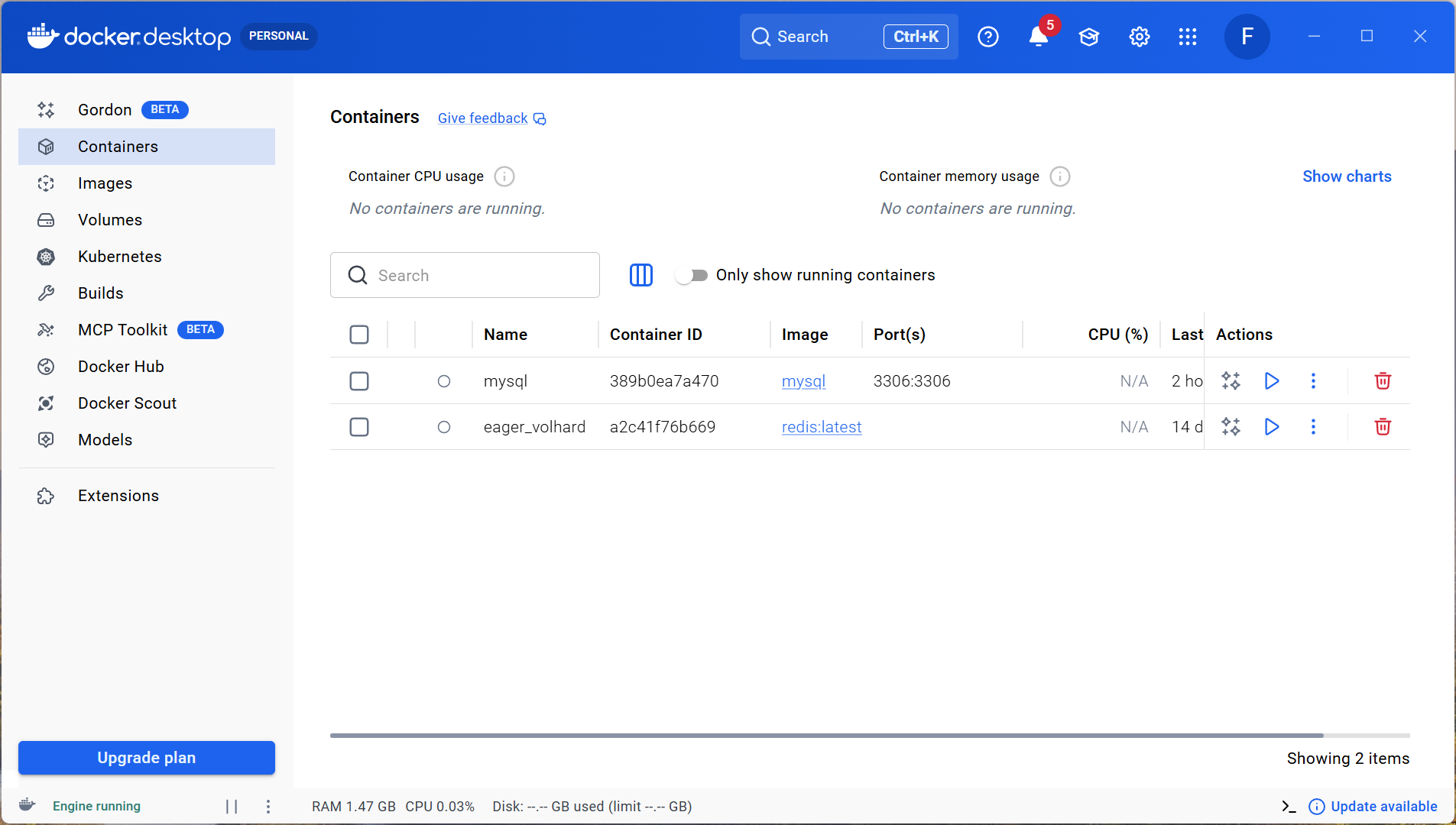This screenshot has width=1456, height=825.
Task: Start the eager_volhard container
Action: point(1272,426)
